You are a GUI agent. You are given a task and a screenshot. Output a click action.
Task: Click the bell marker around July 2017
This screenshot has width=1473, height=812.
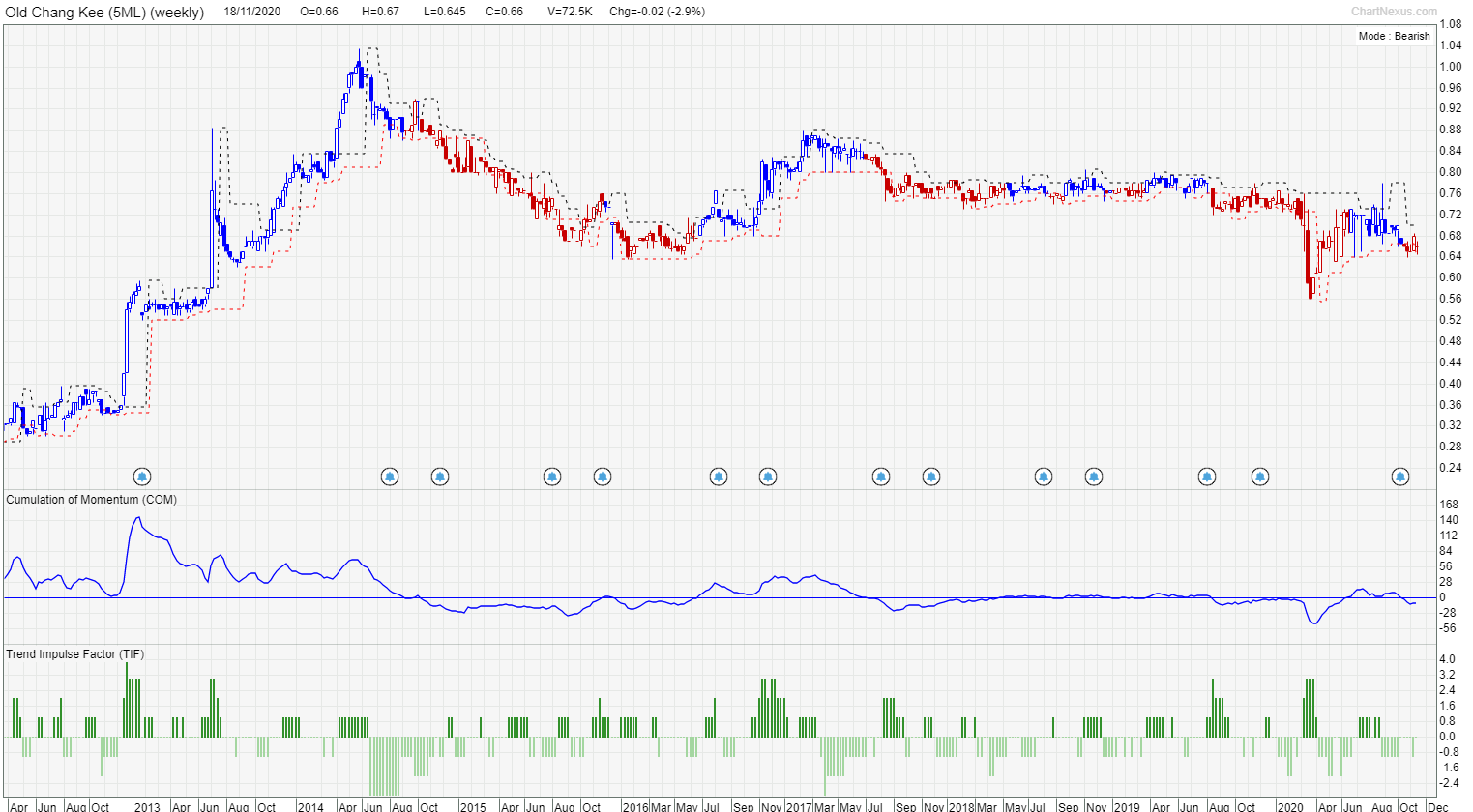click(881, 477)
